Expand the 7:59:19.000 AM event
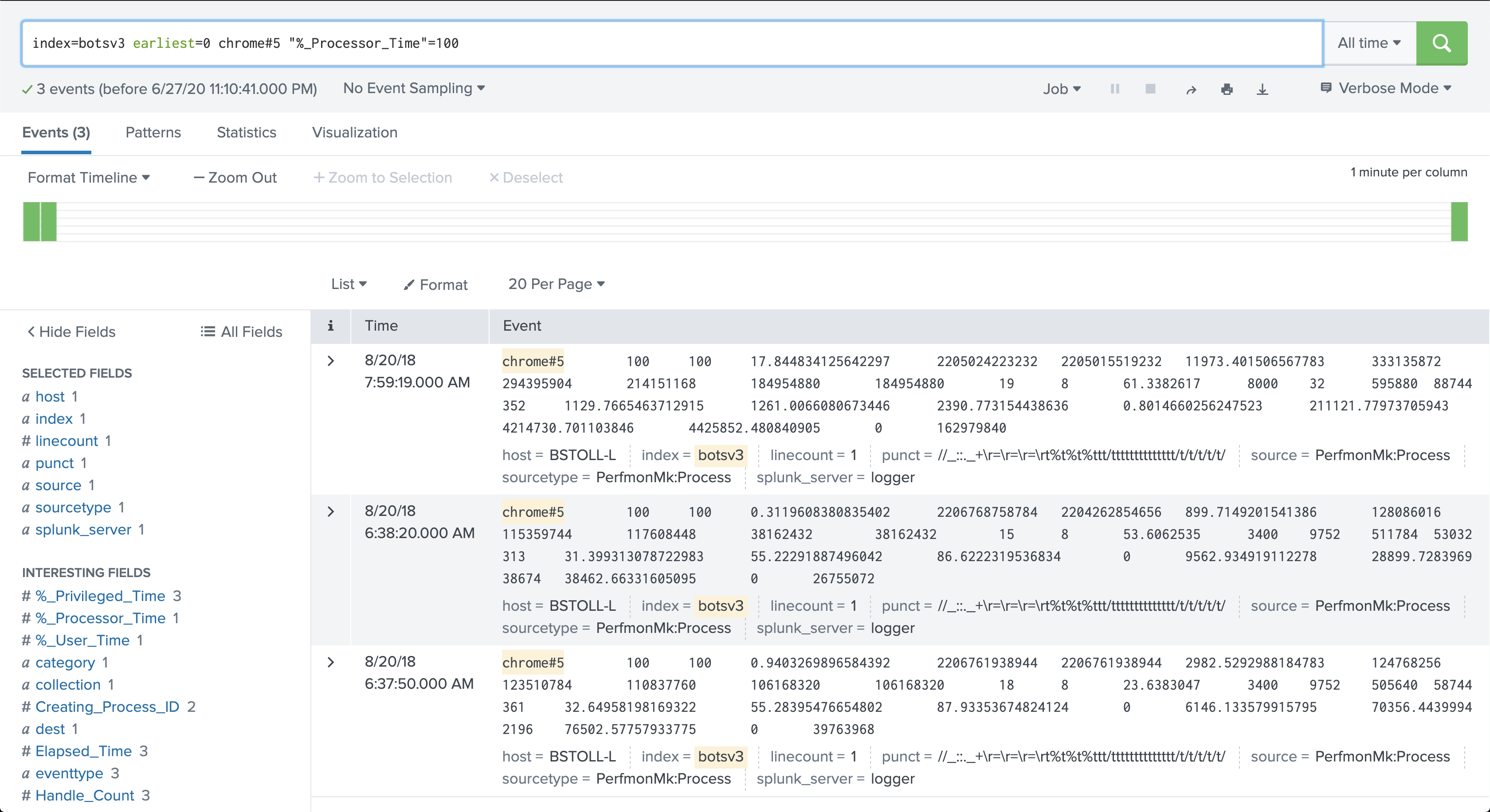The image size is (1490, 812). point(331,361)
